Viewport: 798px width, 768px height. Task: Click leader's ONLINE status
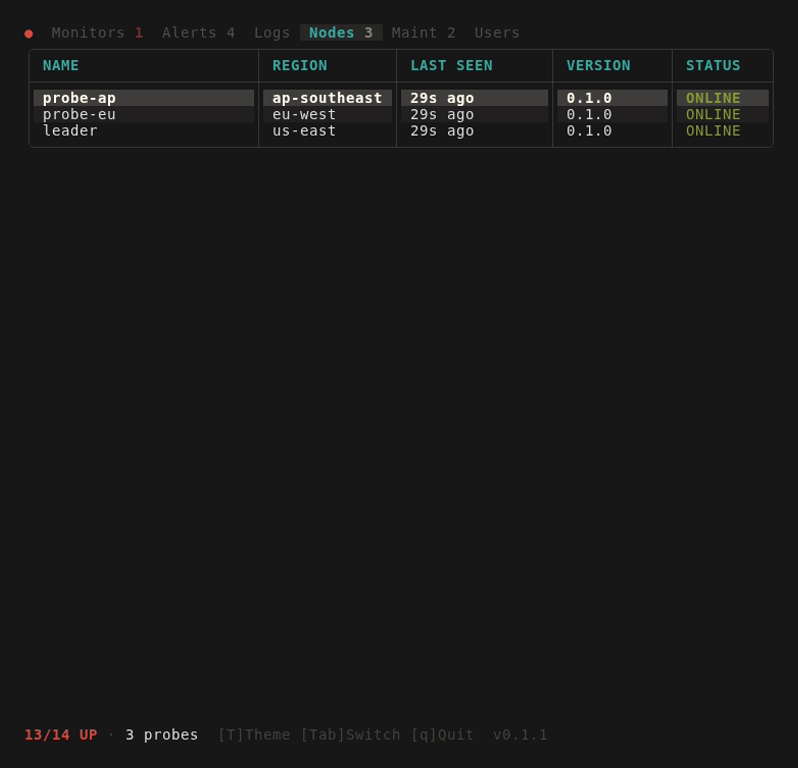pyautogui.click(x=713, y=130)
